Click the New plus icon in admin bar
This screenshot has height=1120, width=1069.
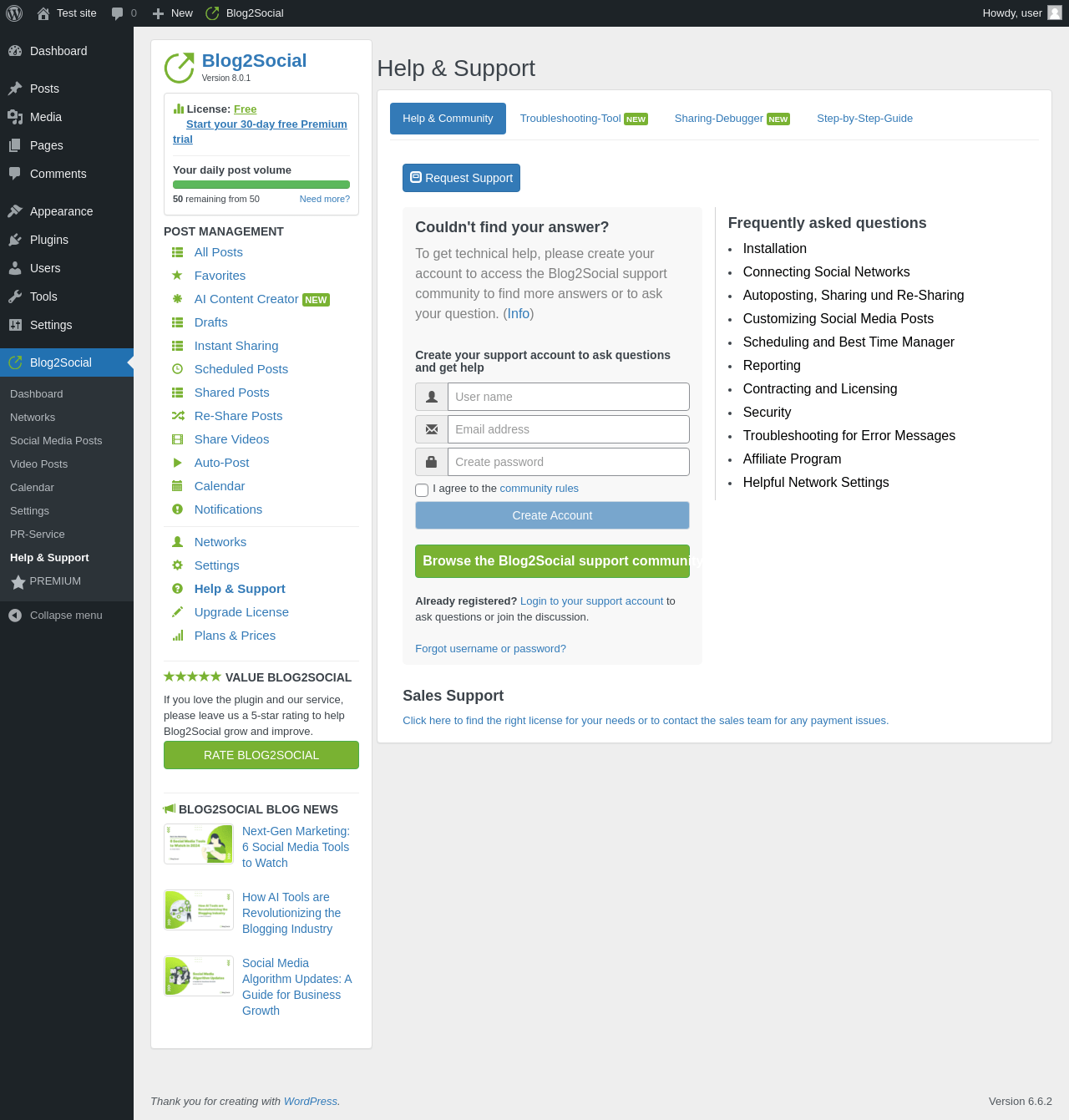(x=158, y=13)
